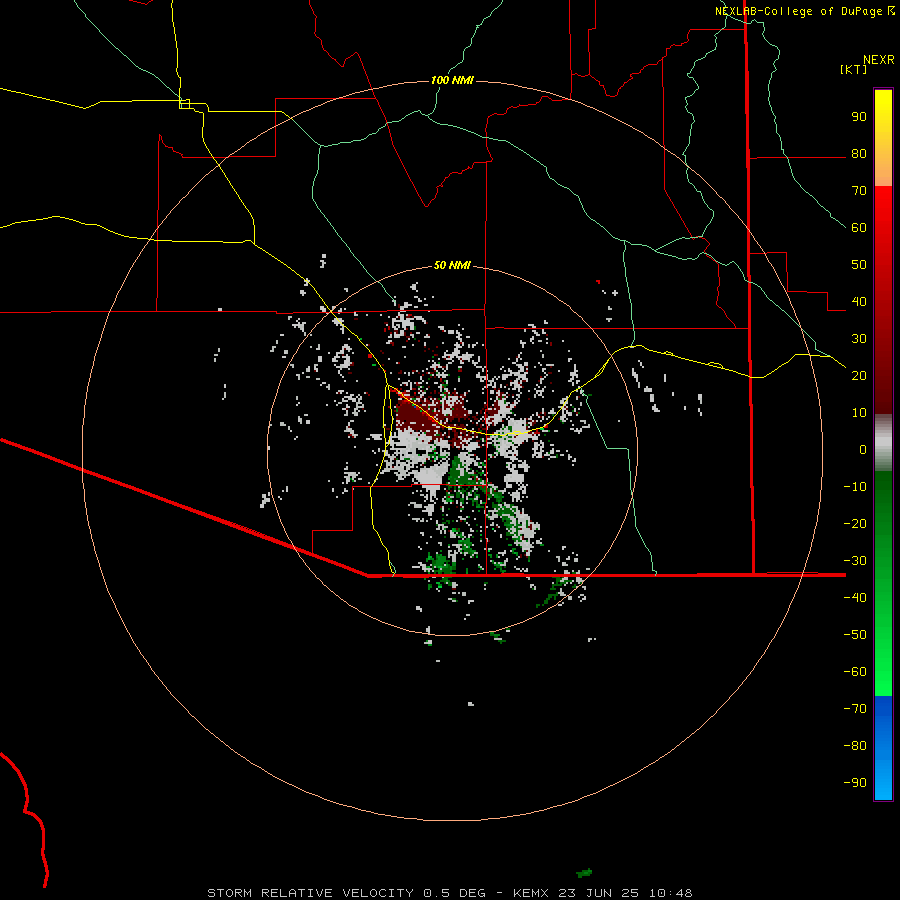Click the 50 NMI range ring label
The width and height of the screenshot is (900, 900).
pyautogui.click(x=452, y=265)
